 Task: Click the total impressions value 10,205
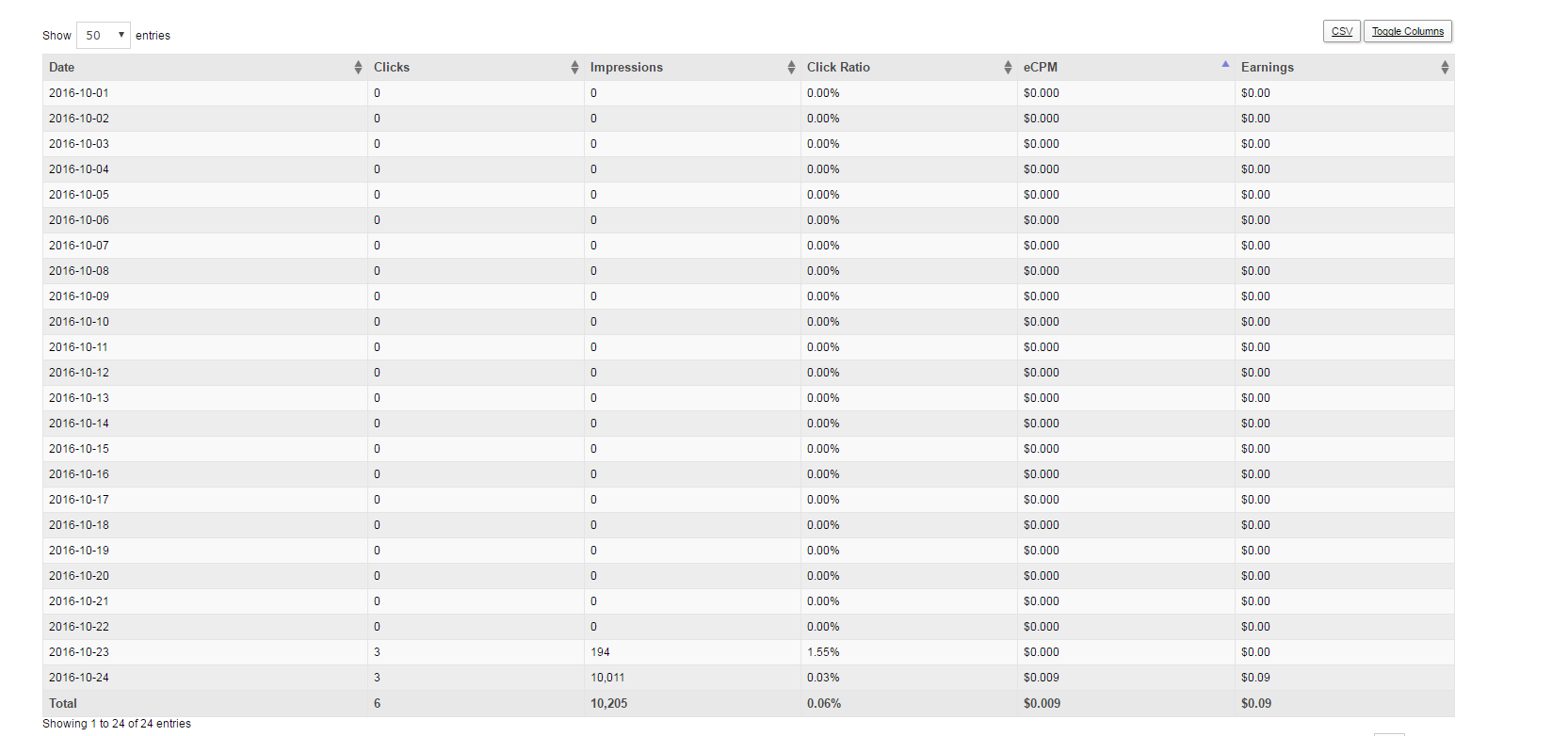point(609,703)
